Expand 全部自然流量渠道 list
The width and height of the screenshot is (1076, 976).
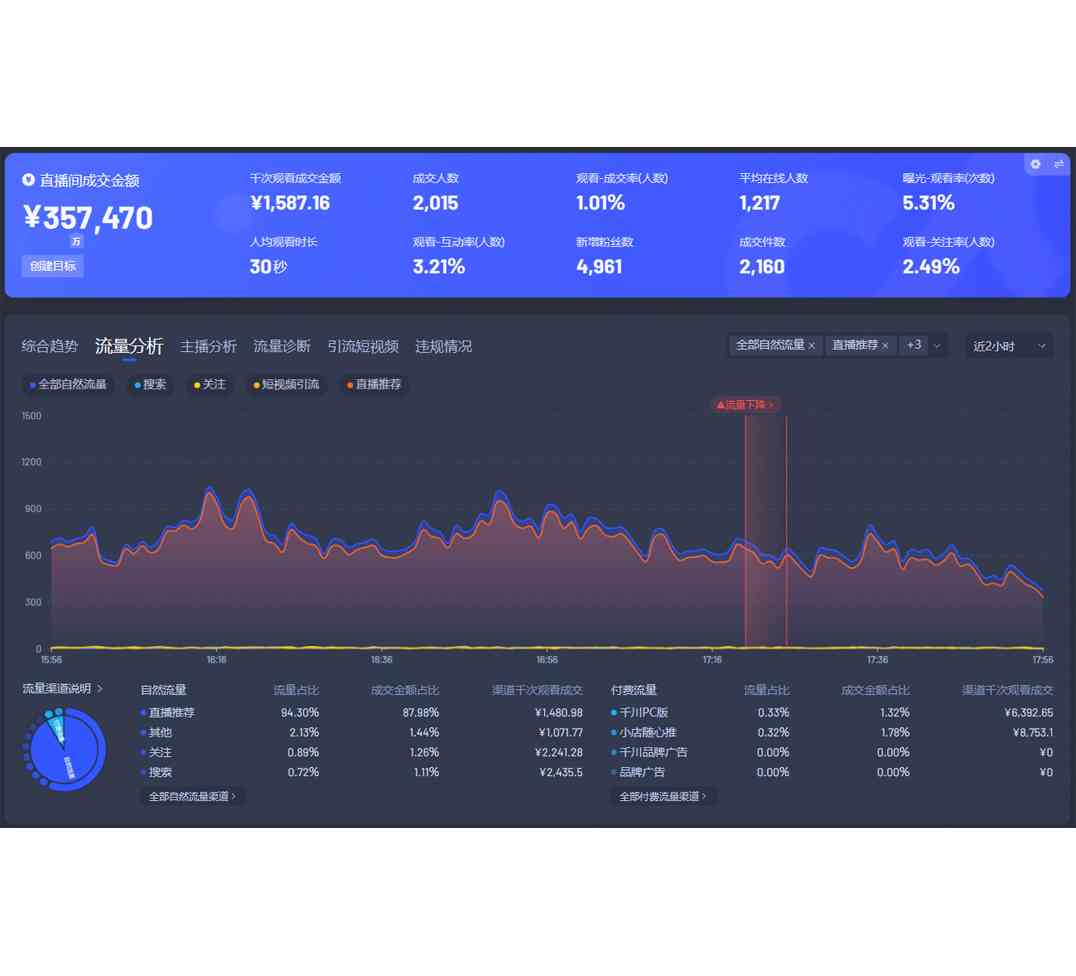[192, 797]
